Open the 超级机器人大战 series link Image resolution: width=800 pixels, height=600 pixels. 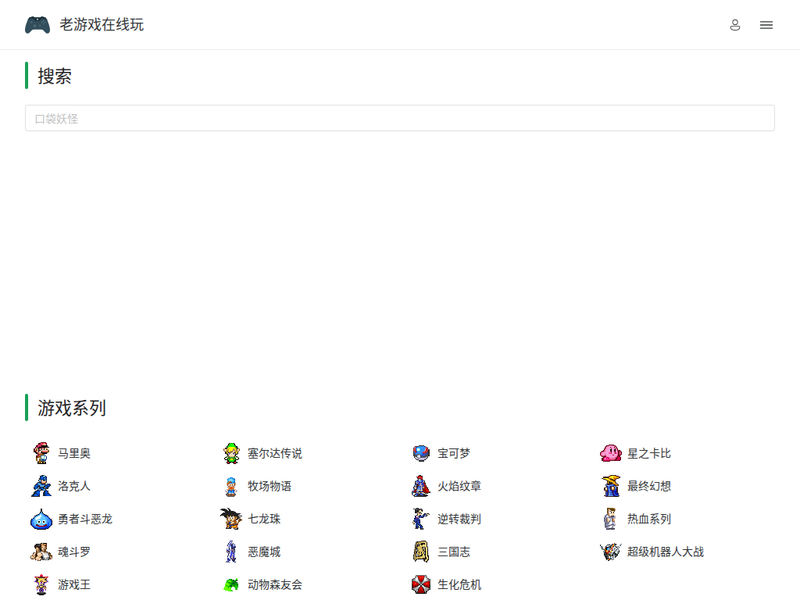point(665,552)
